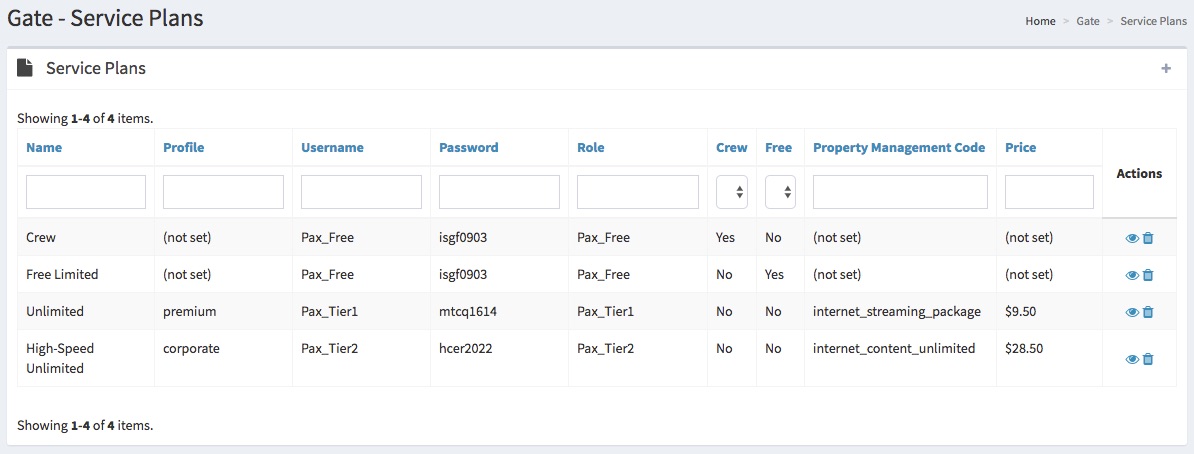Delete the Free Limited plan
The image size is (1194, 454).
[1148, 275]
